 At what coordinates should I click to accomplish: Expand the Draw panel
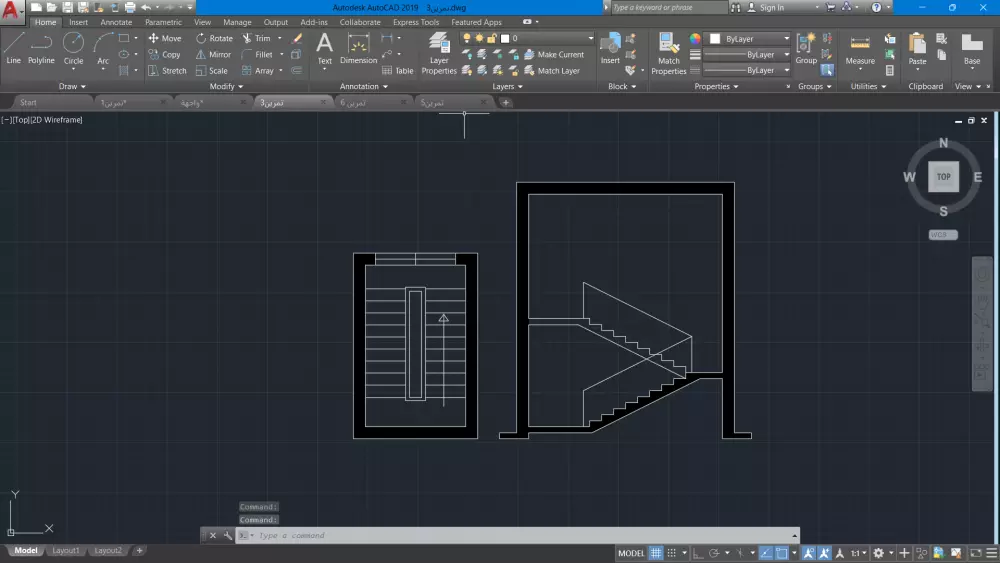[x=72, y=86]
